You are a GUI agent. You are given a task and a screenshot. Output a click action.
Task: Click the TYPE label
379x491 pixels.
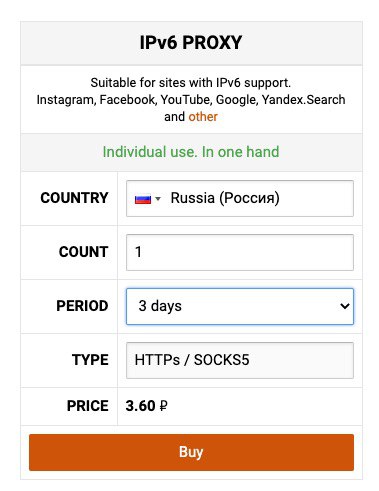point(90,360)
